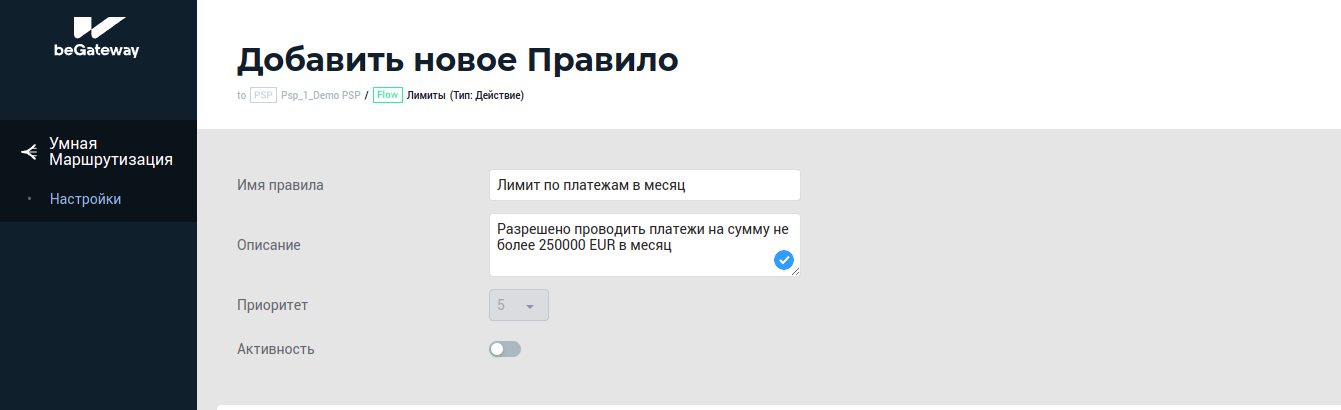Click the smart routing arrows icon

29,152
